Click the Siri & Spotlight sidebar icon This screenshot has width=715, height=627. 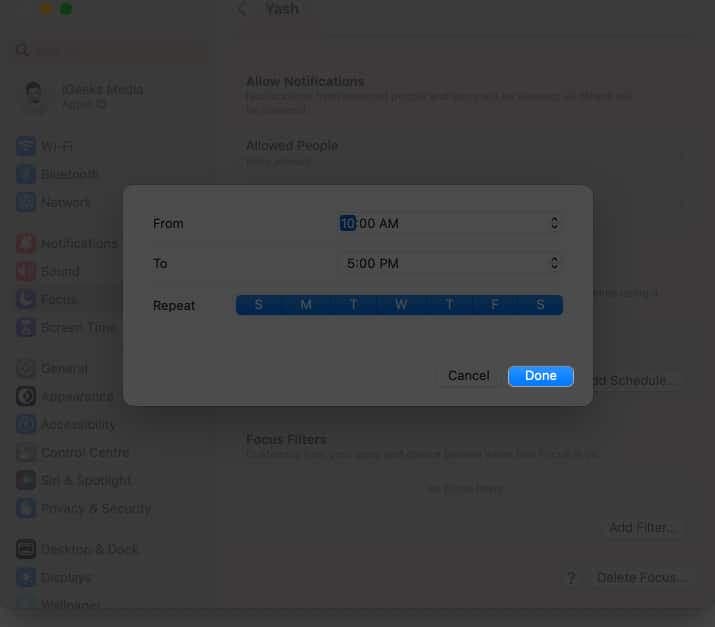26,480
